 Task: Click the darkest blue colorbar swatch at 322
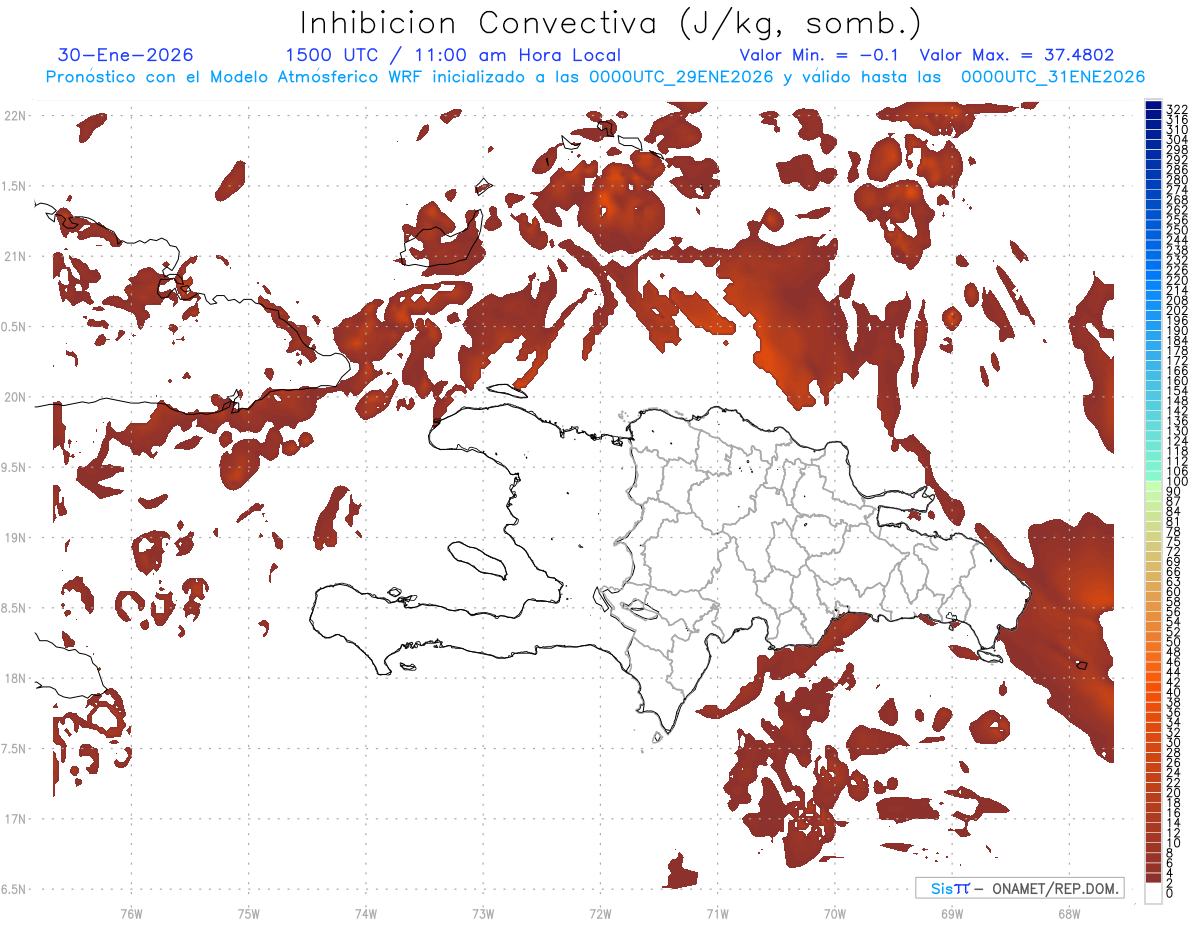pos(1153,106)
